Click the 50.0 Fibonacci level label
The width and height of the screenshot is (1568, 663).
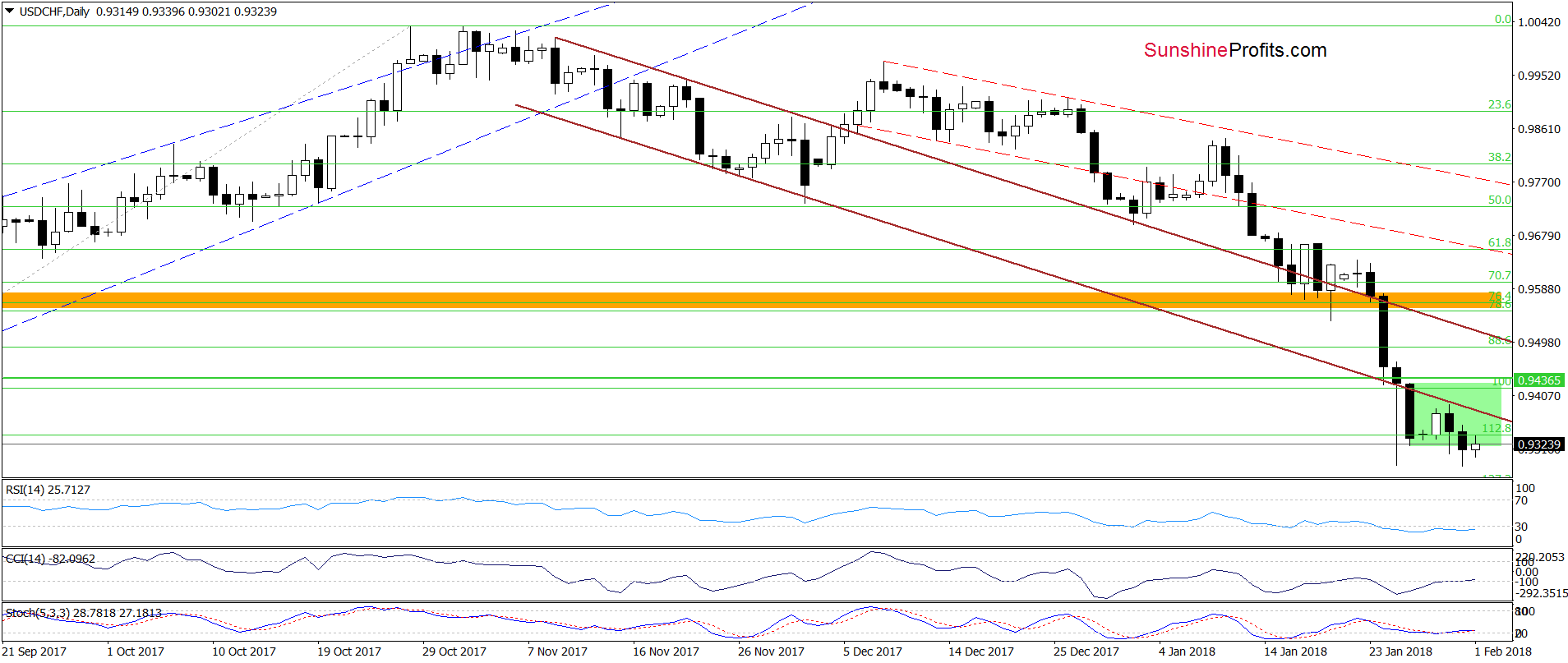point(1499,200)
